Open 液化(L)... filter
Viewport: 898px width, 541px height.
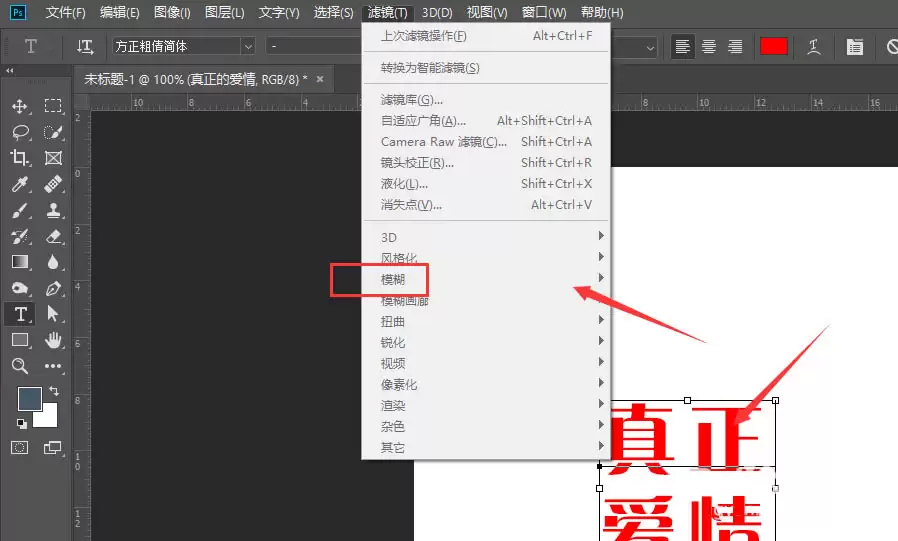point(486,184)
